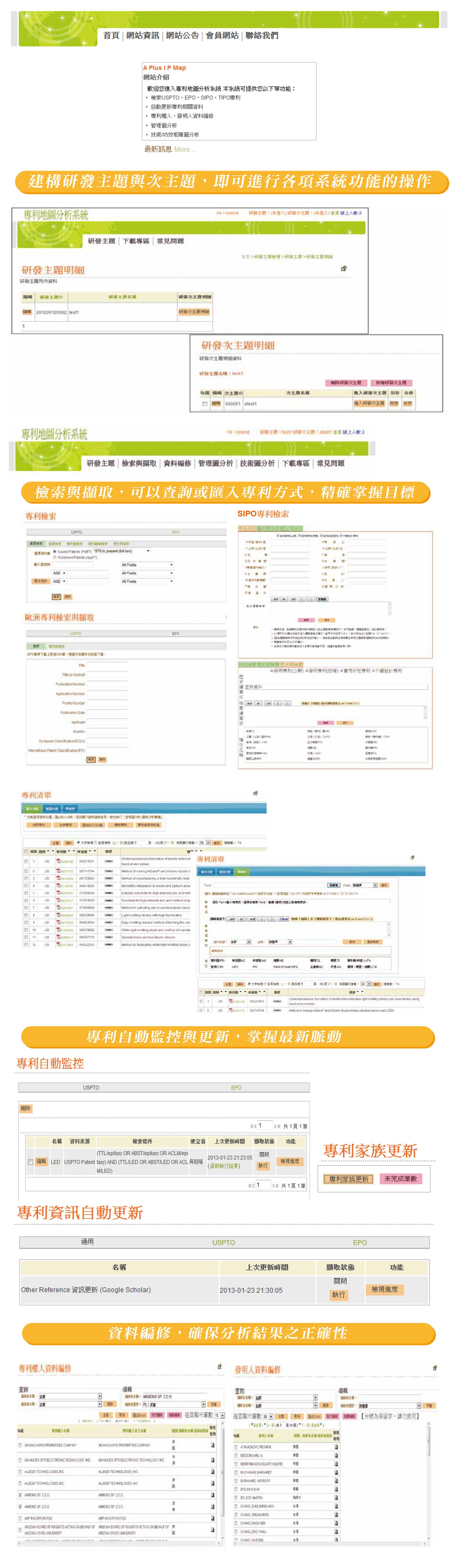Tick the checkbox for 3M INNOVATIVE PROPERTIES COMPANY
The height and width of the screenshot is (1568, 462).
(20, 1444)
